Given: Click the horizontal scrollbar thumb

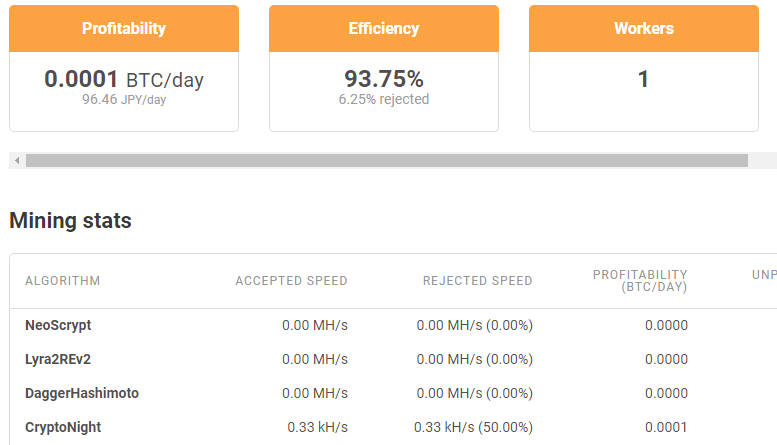Looking at the screenshot, I should pyautogui.click(x=387, y=161).
